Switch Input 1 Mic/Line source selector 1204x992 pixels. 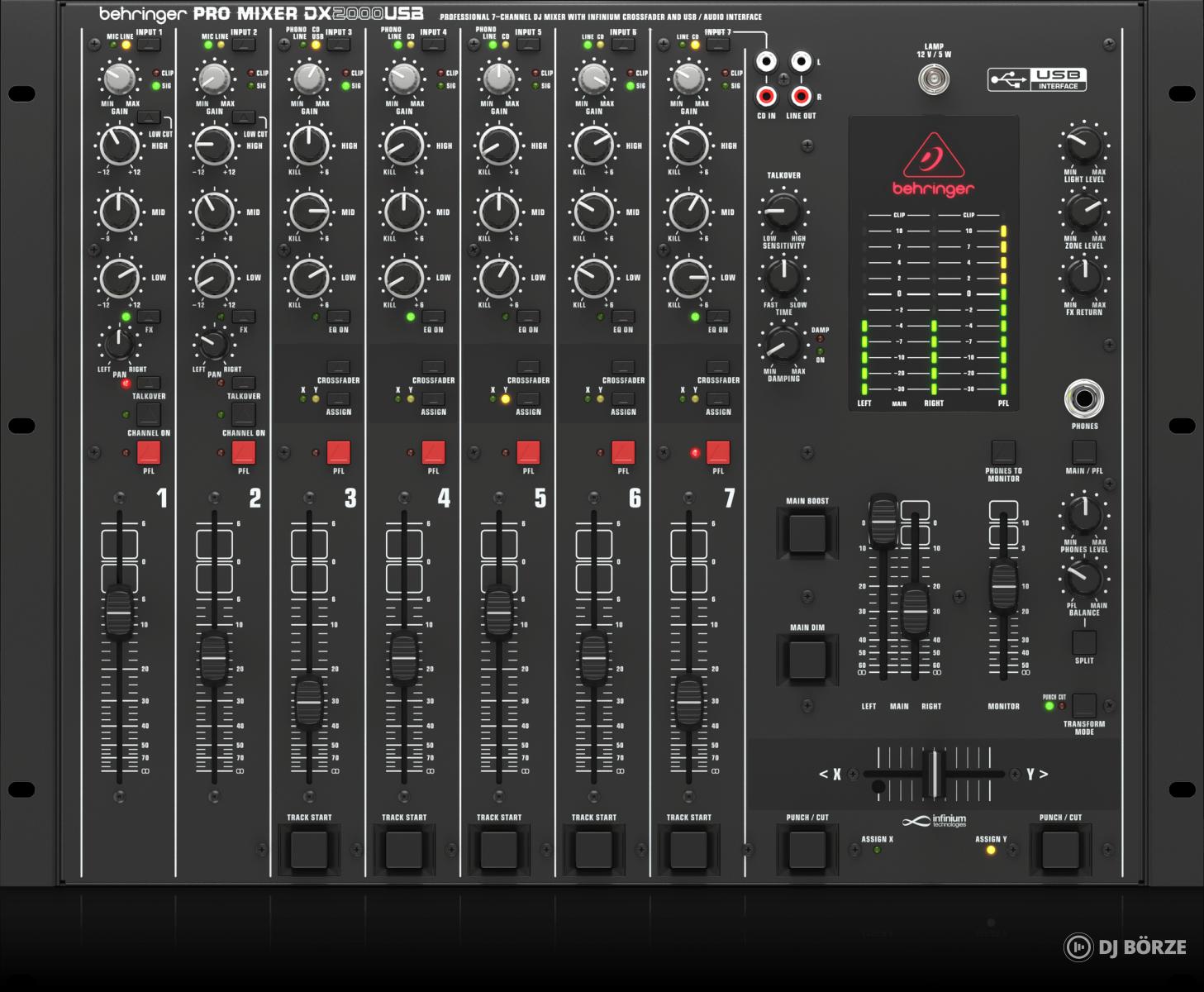149,44
